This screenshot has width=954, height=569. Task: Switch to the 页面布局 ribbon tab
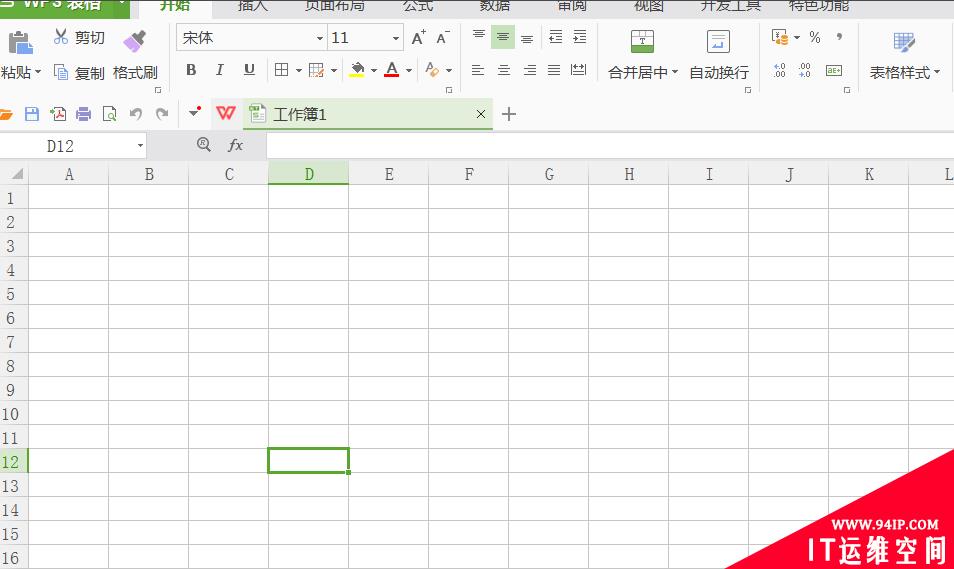click(335, 6)
